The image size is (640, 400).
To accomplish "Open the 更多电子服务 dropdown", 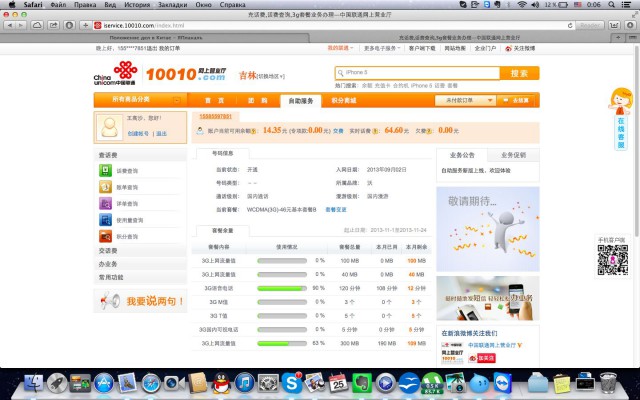I will coord(382,48).
